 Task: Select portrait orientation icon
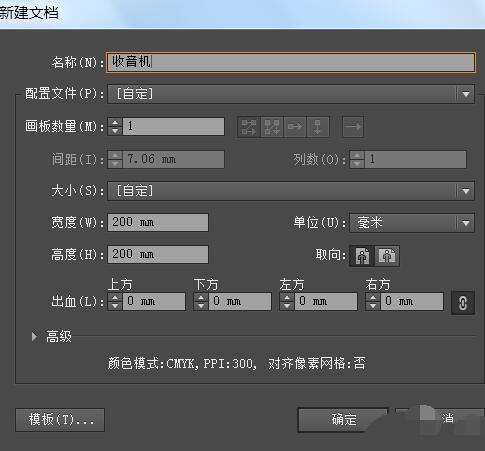point(362,256)
